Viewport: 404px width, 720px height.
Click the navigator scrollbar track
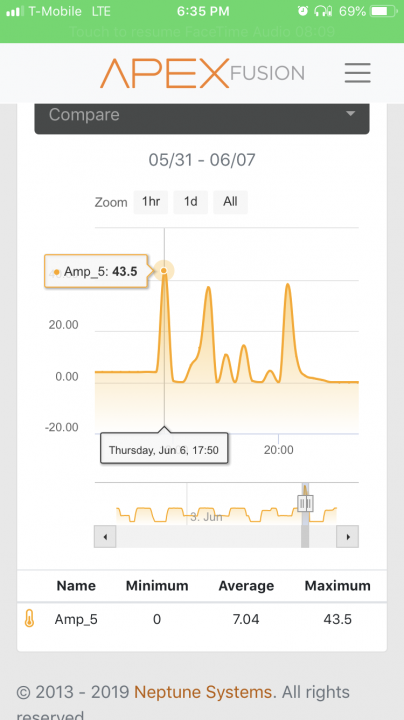226,537
